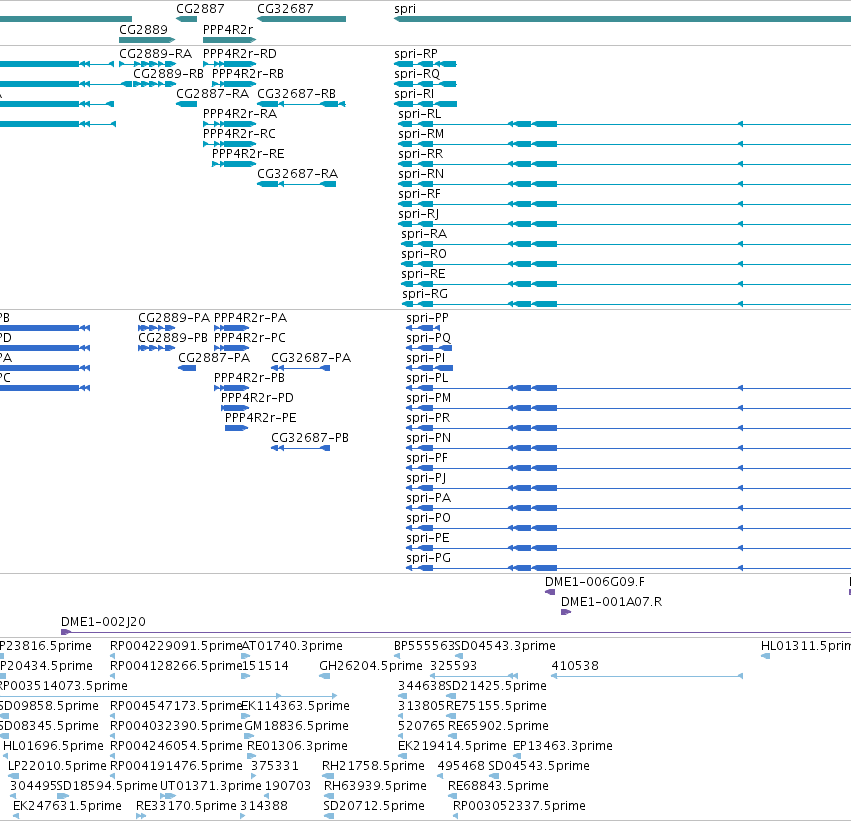Click the RE33170.5prime EST label
The image size is (851, 821).
pos(186,806)
